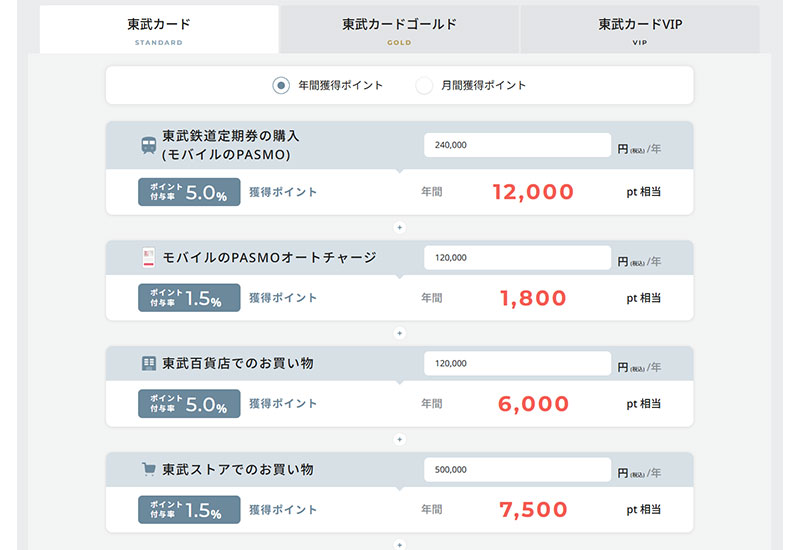This screenshot has height=550, width=800.
Task: Click the 5.0% point rate badge for commuter pass
Action: pos(189,192)
